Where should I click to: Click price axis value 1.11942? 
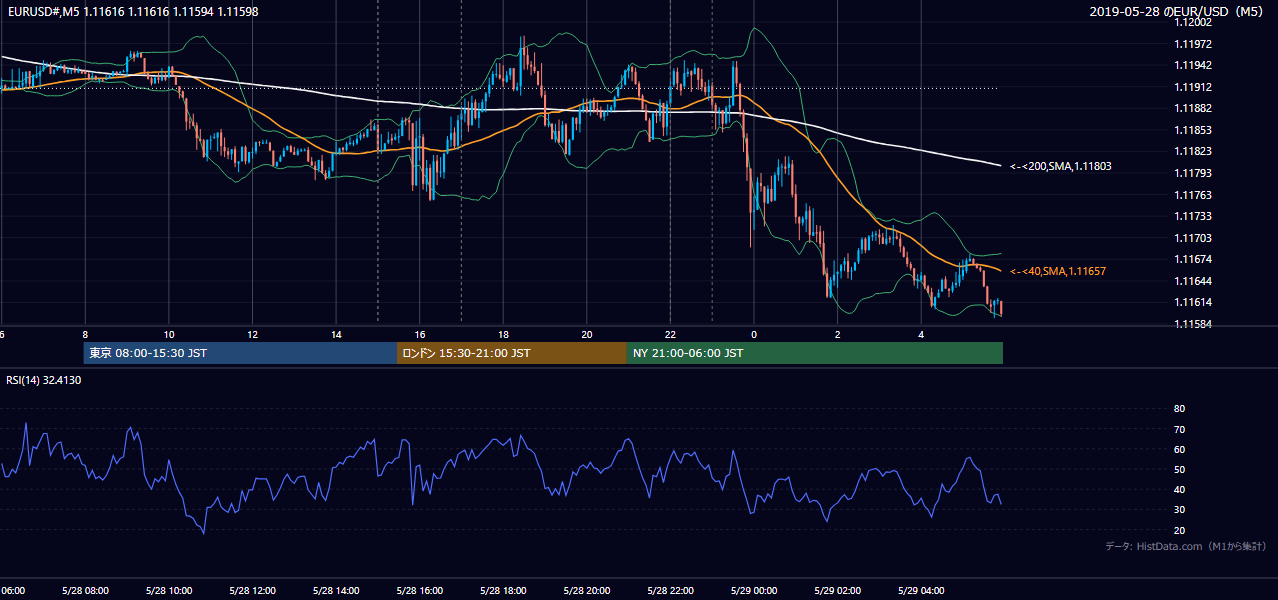click(x=1193, y=65)
